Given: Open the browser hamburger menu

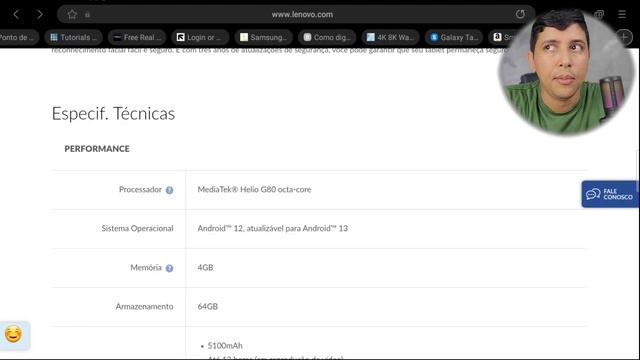Looking at the screenshot, I should pyautogui.click(x=622, y=14).
